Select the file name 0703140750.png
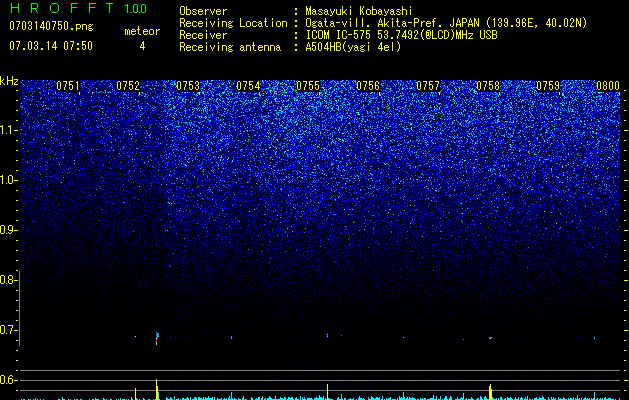This screenshot has height=400, width=629. point(51,27)
